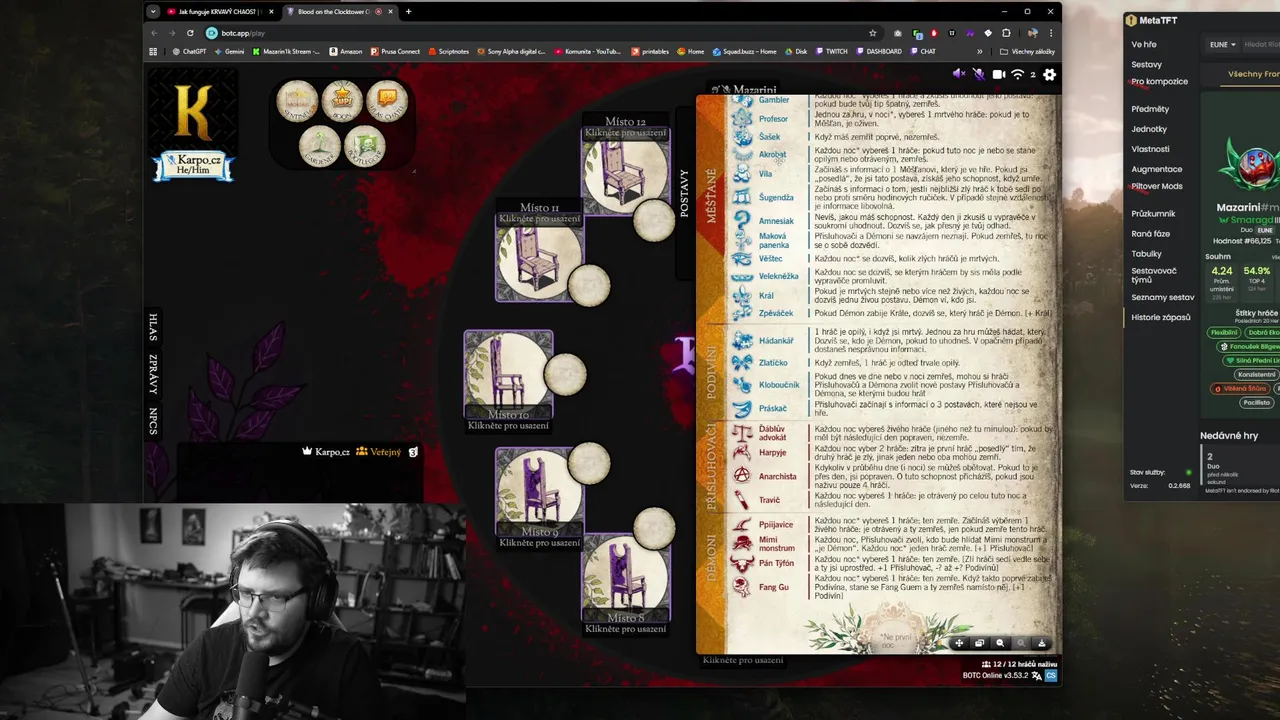The height and width of the screenshot is (720, 1280).
Task: Reload the botc.app page
Action: point(190,33)
